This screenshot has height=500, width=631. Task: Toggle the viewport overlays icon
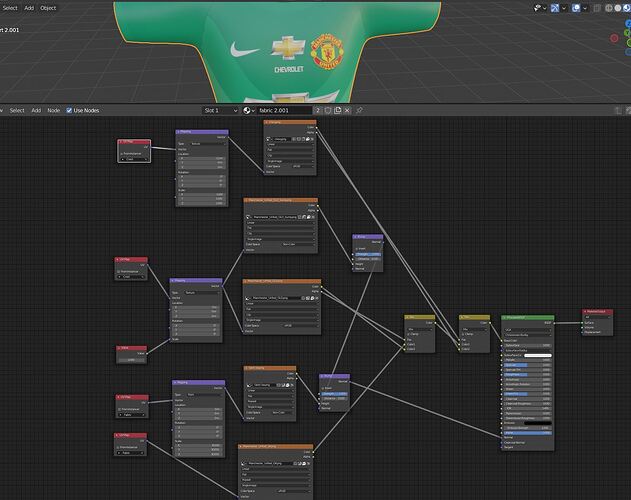pos(576,8)
